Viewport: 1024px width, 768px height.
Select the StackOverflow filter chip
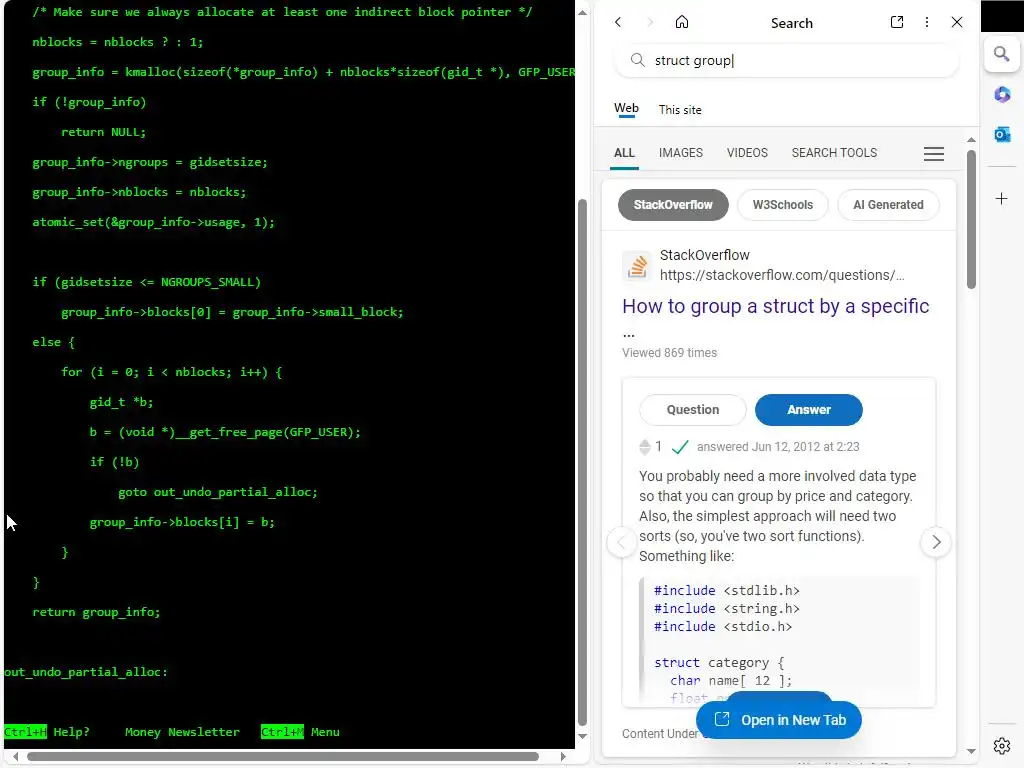click(673, 205)
